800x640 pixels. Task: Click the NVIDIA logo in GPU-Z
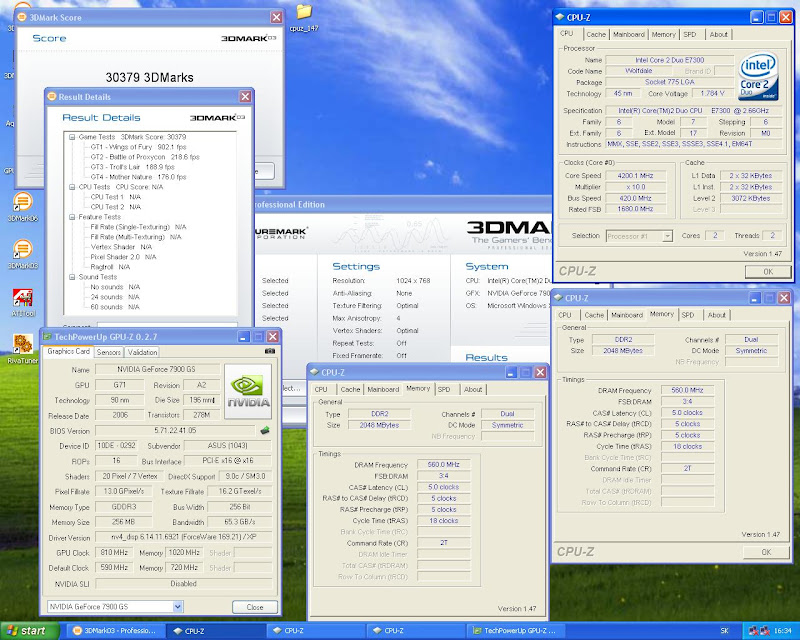247,391
